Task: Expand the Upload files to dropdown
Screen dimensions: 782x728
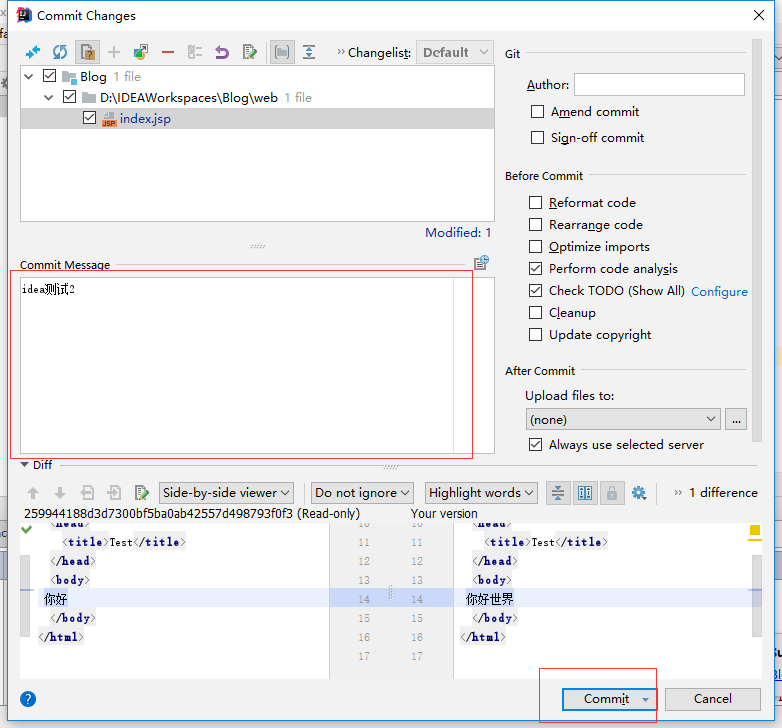Action: [x=622, y=420]
